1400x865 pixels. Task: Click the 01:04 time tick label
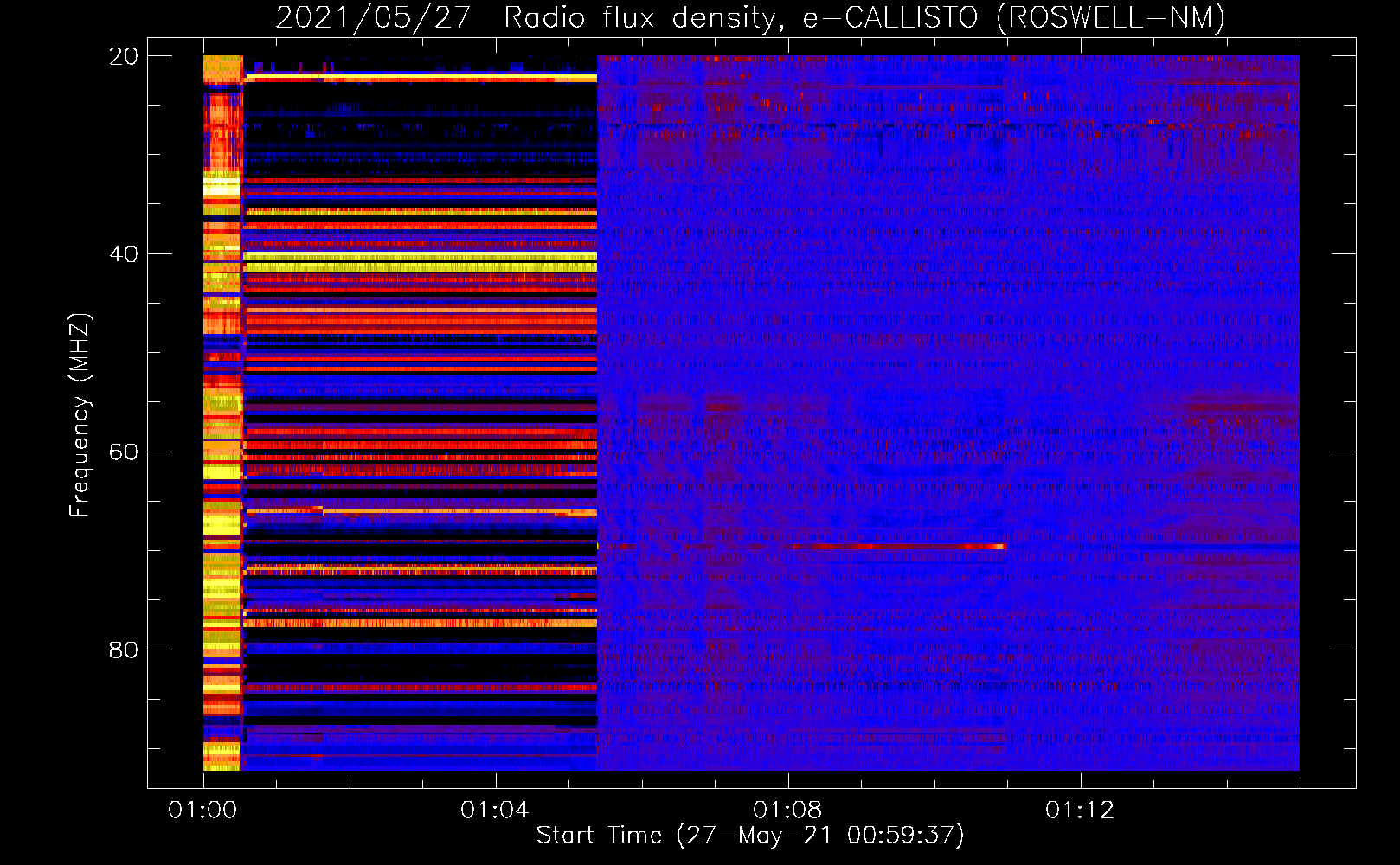pos(495,811)
